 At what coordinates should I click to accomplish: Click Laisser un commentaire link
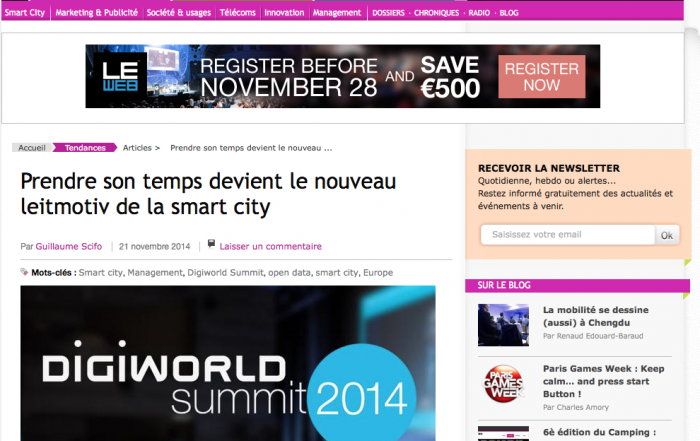[271, 246]
